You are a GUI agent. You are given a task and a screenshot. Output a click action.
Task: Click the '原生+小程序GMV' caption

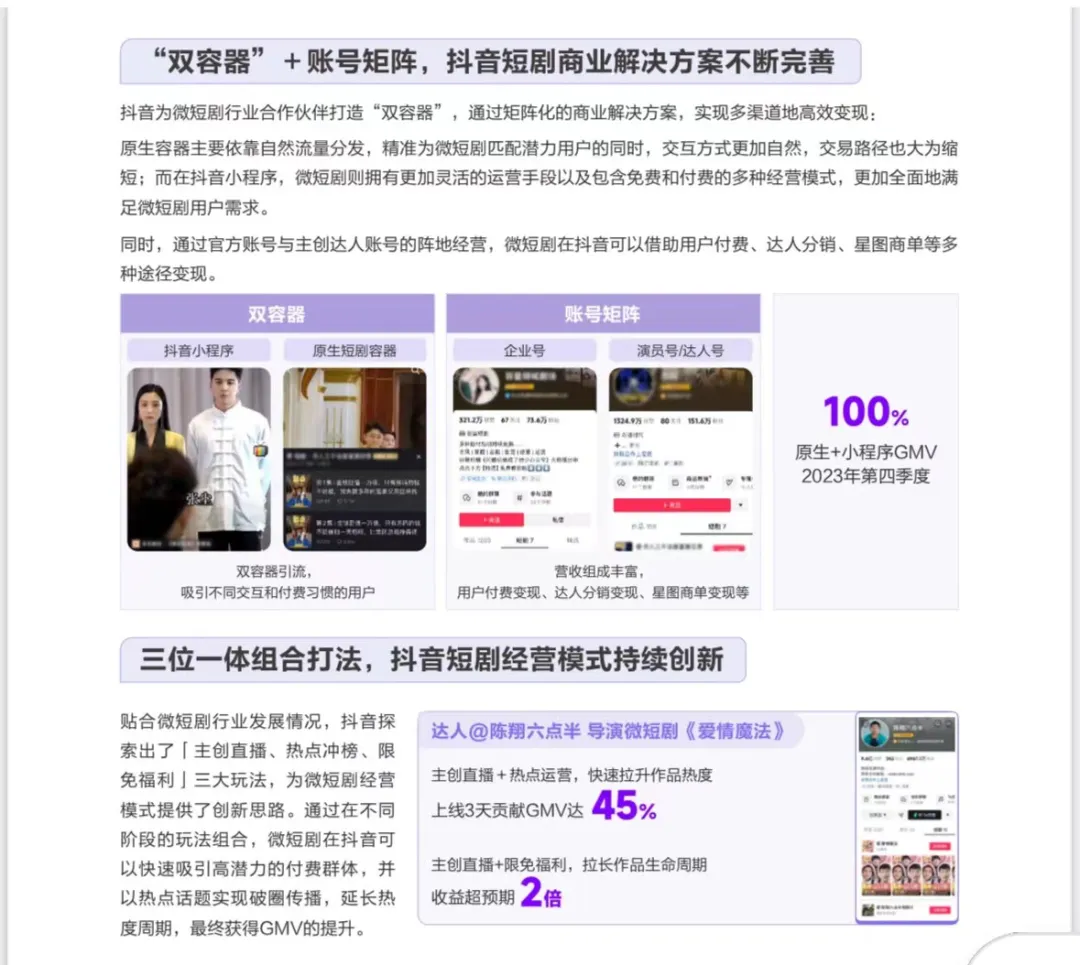(866, 453)
